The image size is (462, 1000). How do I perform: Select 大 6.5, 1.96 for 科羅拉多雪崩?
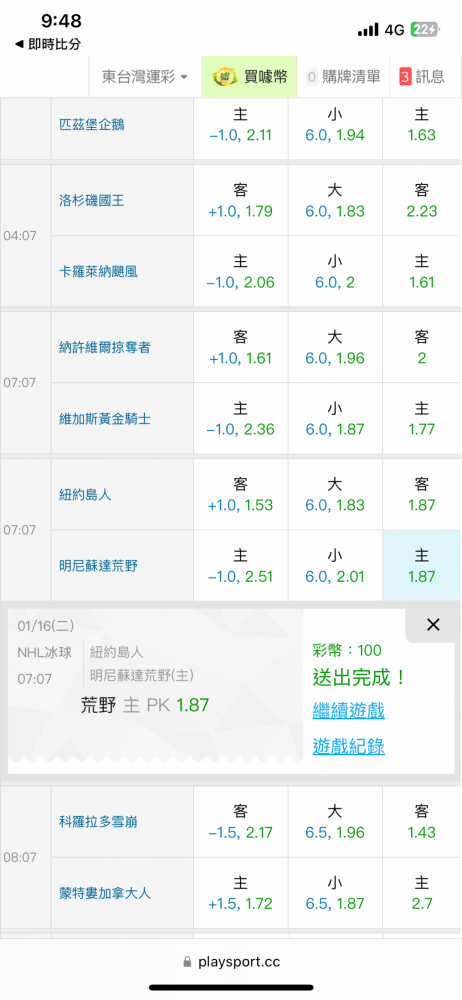click(335, 821)
